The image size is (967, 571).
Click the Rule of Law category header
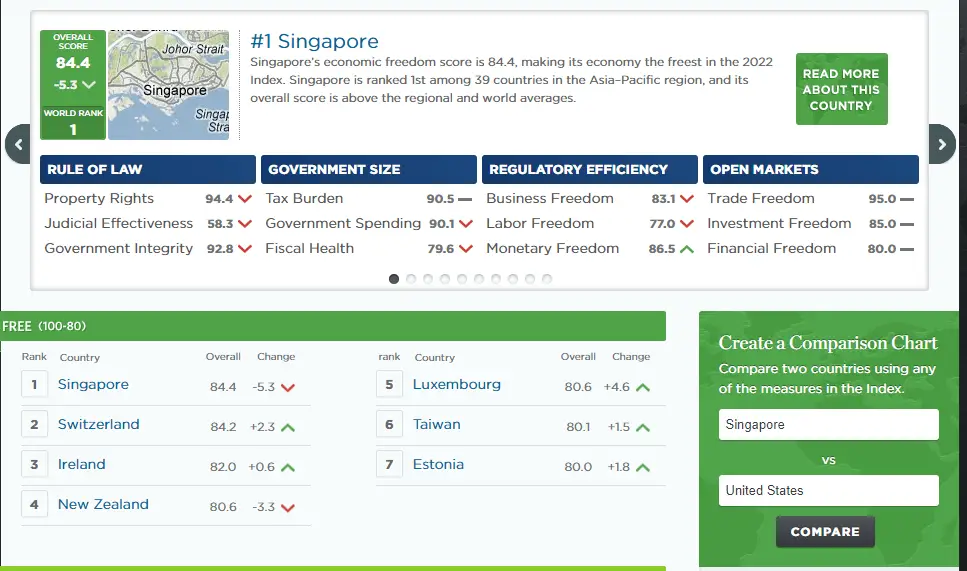pyautogui.click(x=147, y=170)
